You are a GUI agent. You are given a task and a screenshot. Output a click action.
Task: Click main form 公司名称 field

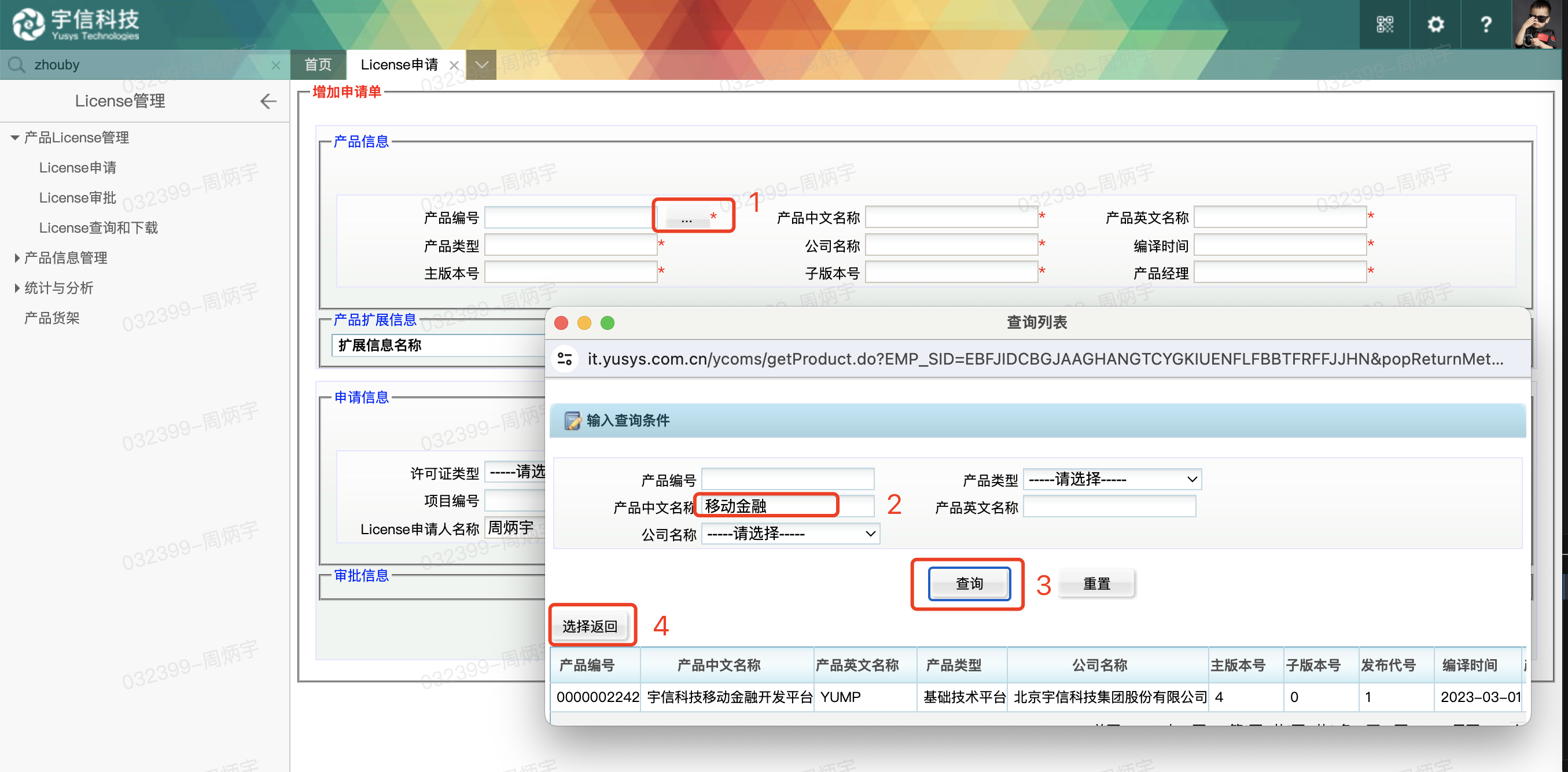click(951, 245)
